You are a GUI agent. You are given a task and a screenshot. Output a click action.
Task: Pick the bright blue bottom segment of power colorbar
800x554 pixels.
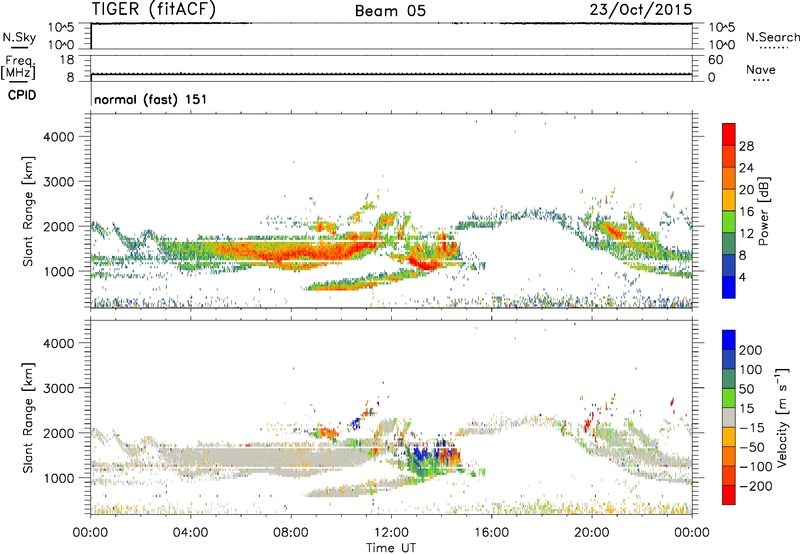(x=729, y=287)
